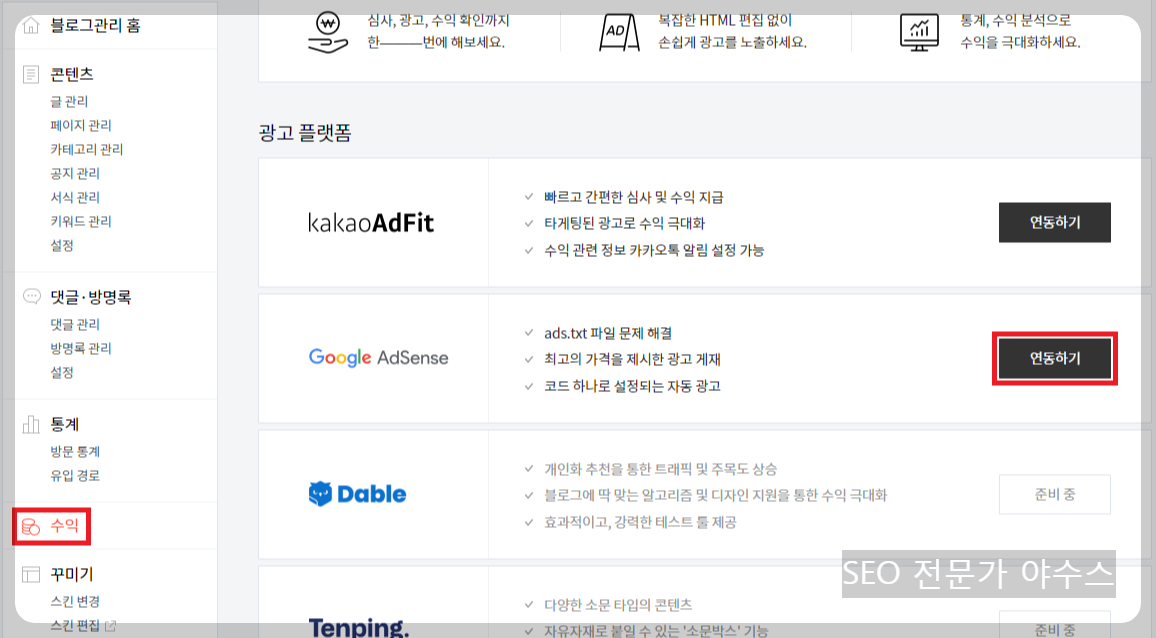Viewport: 1156px width, 638px height.
Task: Click the AD signboard icon
Action: coord(619,32)
